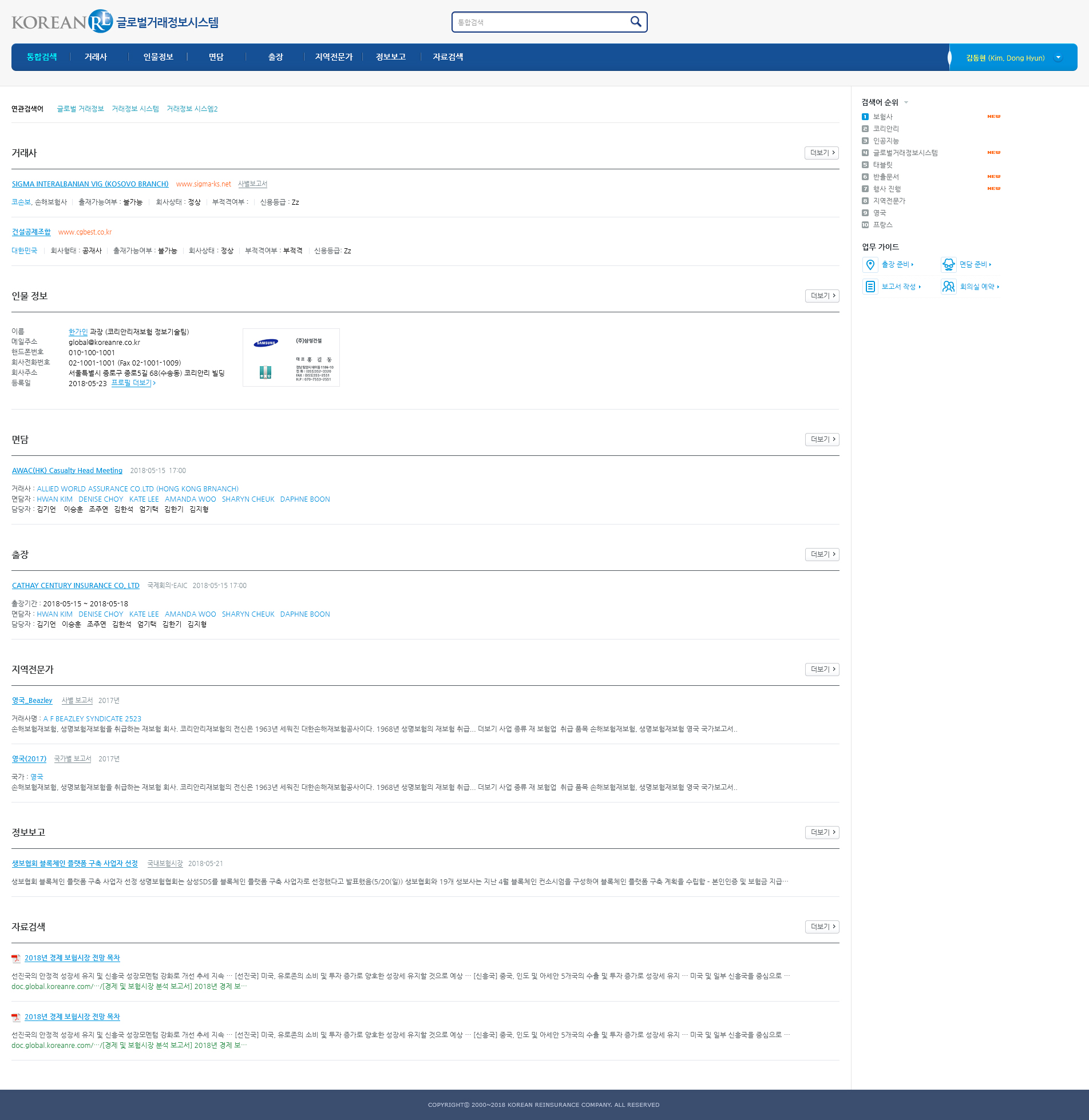Expand 면담 section with 더보기
This screenshot has width=1089, height=1120.
click(822, 440)
